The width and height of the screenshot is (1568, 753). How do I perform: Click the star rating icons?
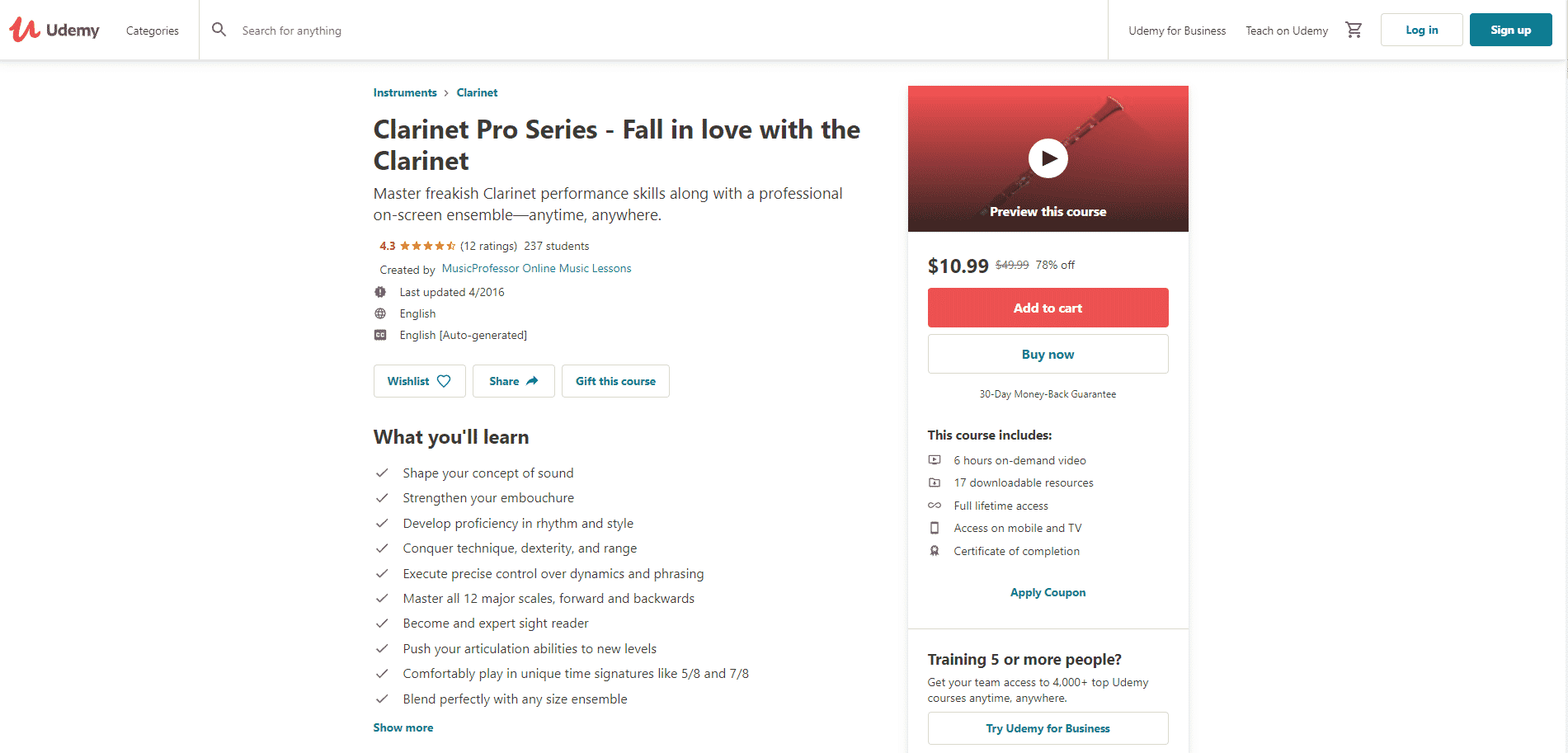click(427, 246)
